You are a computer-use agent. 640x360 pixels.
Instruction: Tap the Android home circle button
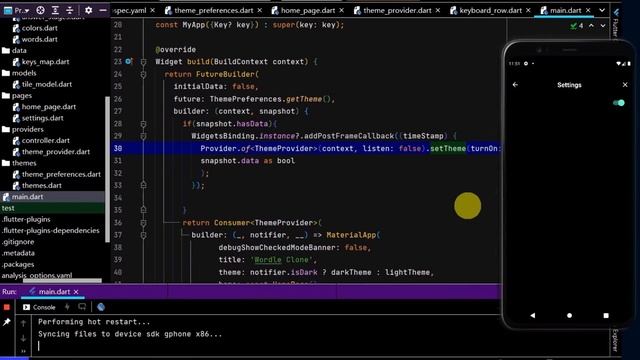pos(569,316)
